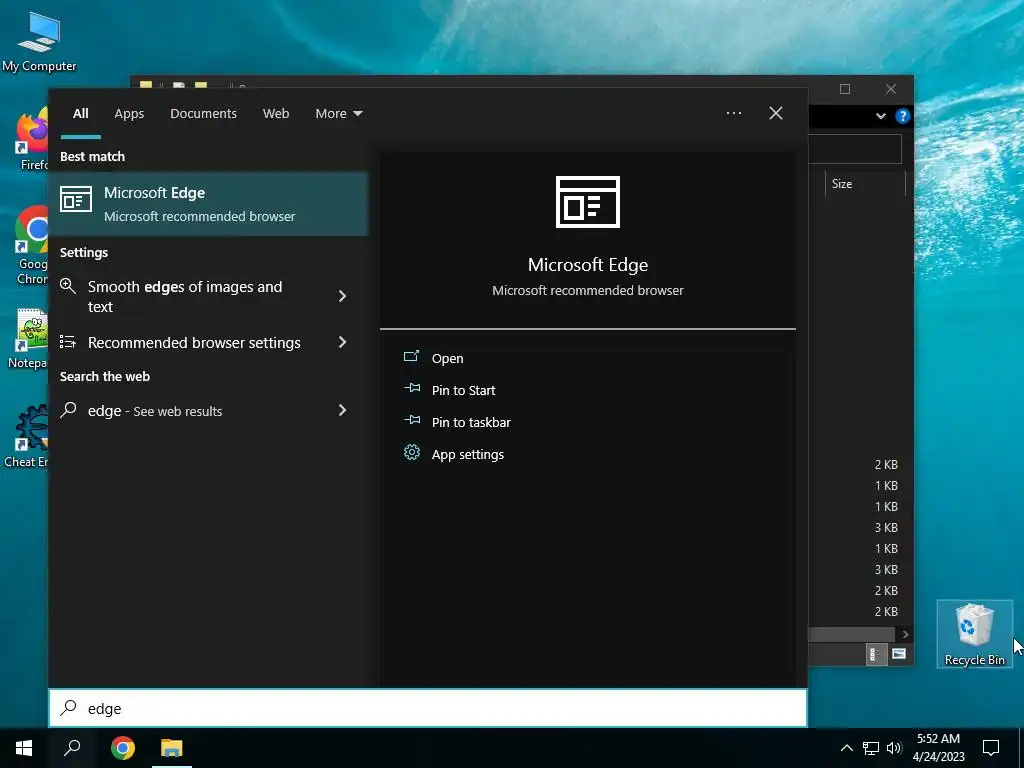Switch File Explorer to large icons view
The height and width of the screenshot is (768, 1024).
[x=899, y=654]
